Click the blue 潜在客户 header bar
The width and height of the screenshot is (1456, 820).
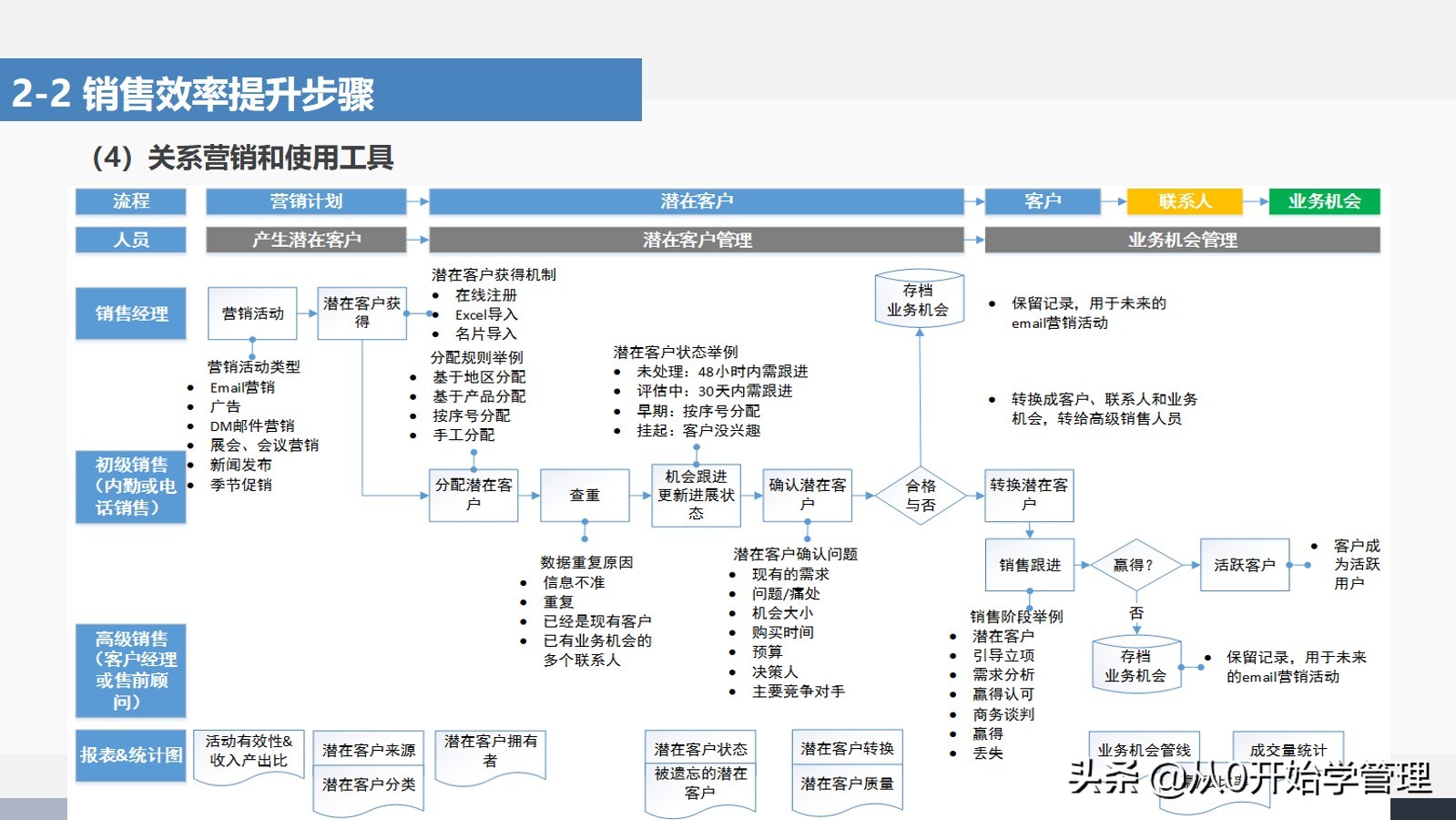click(x=697, y=201)
